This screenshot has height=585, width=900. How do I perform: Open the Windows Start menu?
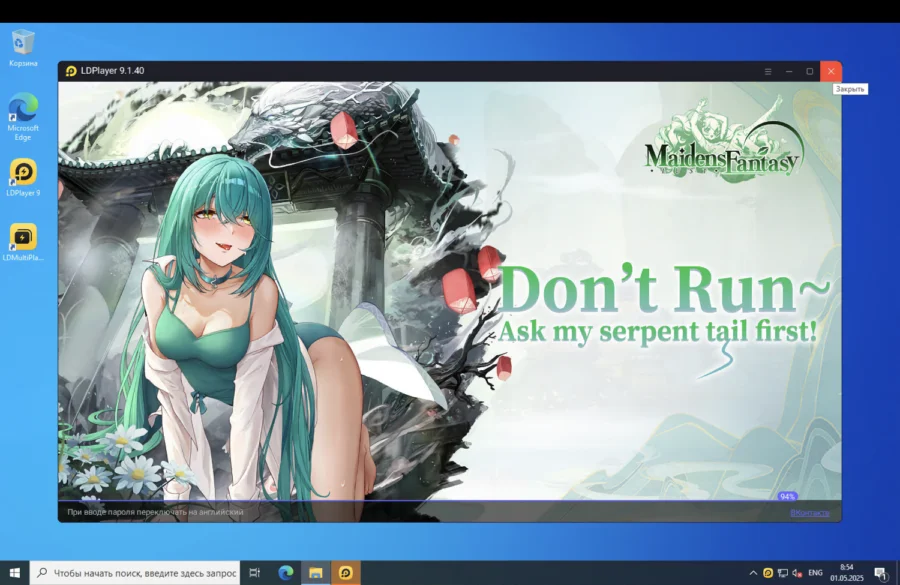(x=15, y=572)
